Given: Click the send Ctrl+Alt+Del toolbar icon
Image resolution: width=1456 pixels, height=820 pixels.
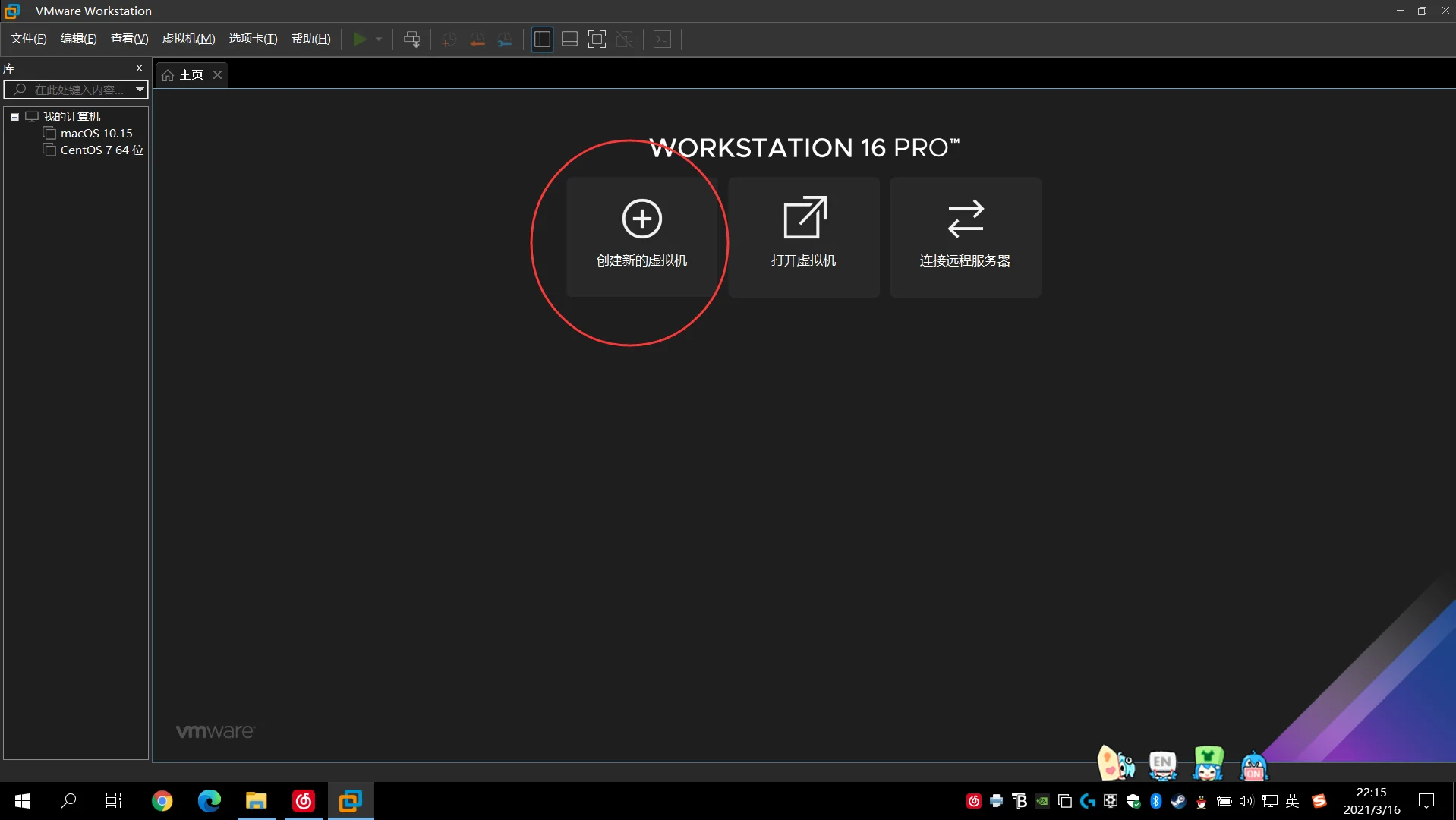Looking at the screenshot, I should [411, 39].
